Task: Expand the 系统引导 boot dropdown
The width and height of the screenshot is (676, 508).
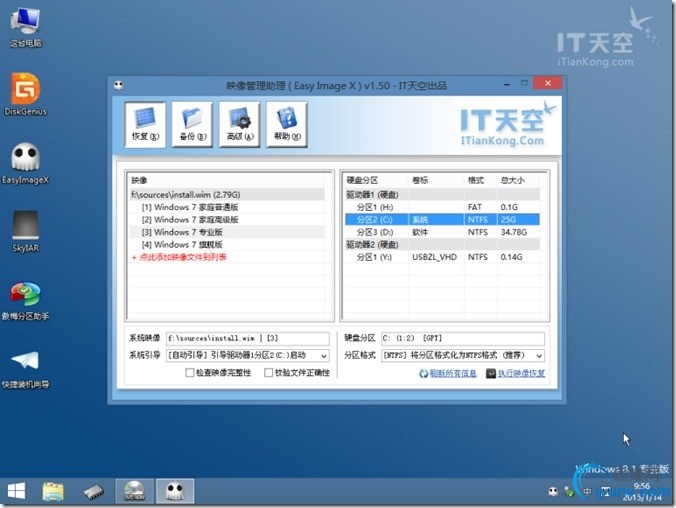Action: [324, 356]
